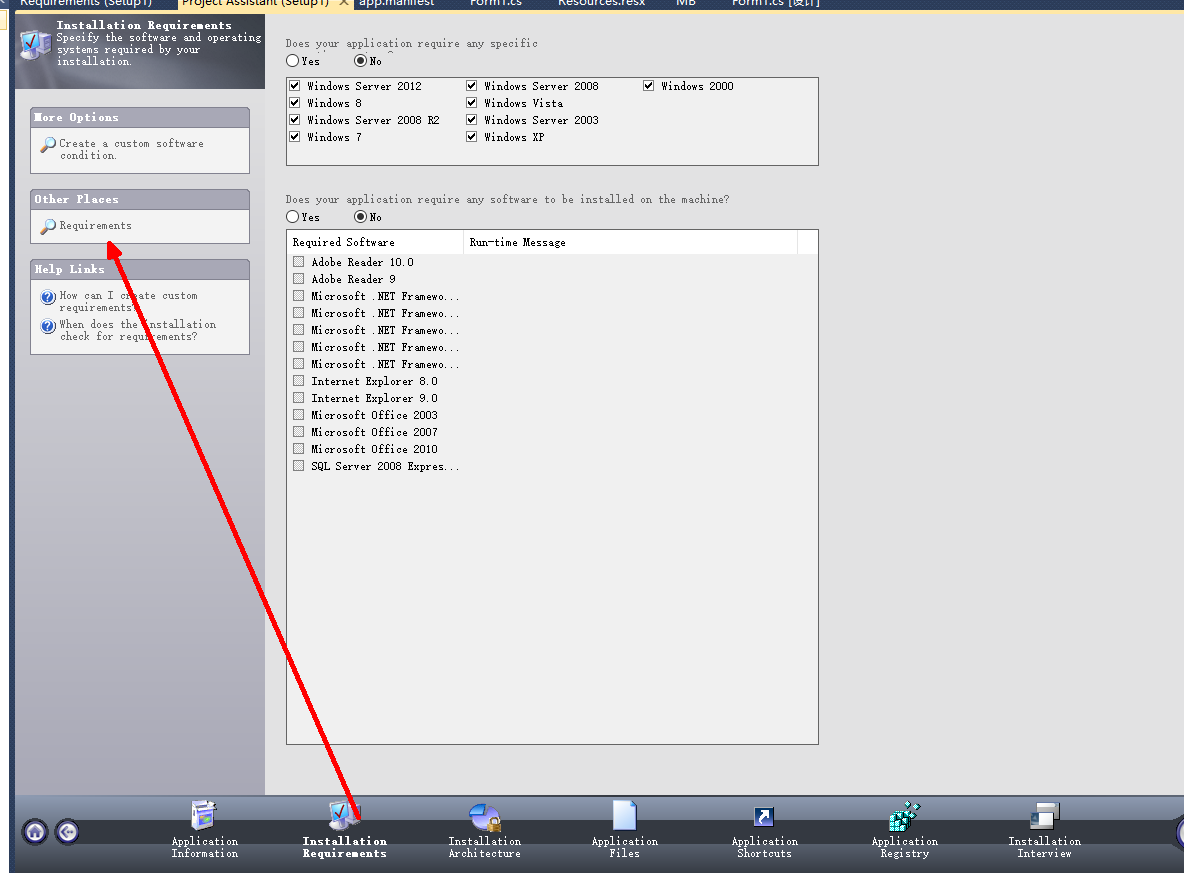Uncheck Windows XP checkbox
Viewport: 1184px width, 873px height.
point(471,137)
